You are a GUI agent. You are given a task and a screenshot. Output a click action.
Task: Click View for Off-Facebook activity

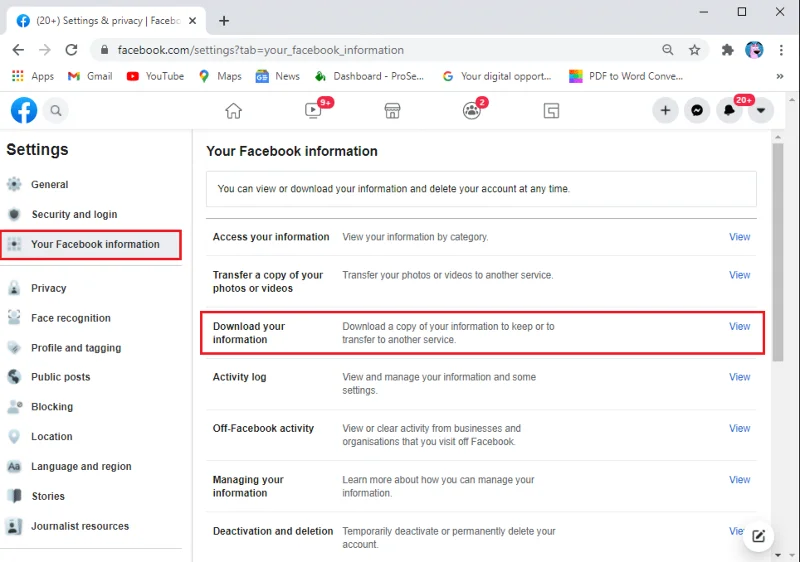click(739, 429)
